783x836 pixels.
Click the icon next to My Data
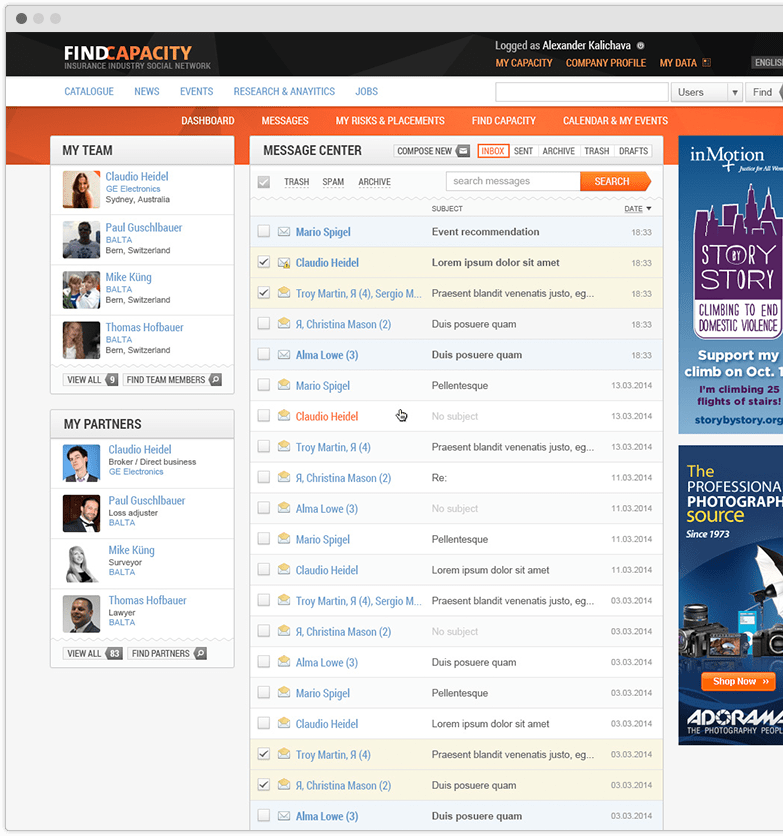706,63
